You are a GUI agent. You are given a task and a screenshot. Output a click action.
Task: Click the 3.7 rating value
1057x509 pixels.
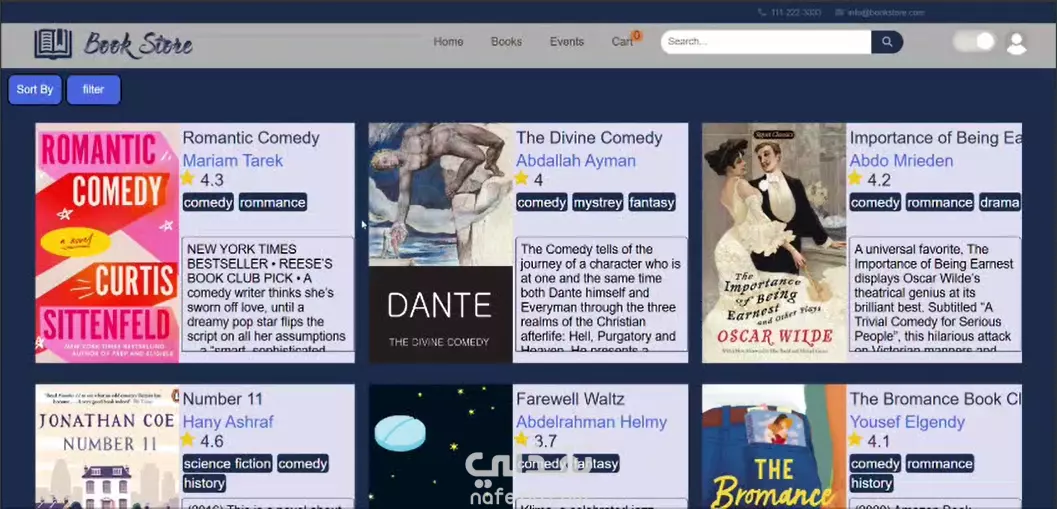tap(545, 442)
